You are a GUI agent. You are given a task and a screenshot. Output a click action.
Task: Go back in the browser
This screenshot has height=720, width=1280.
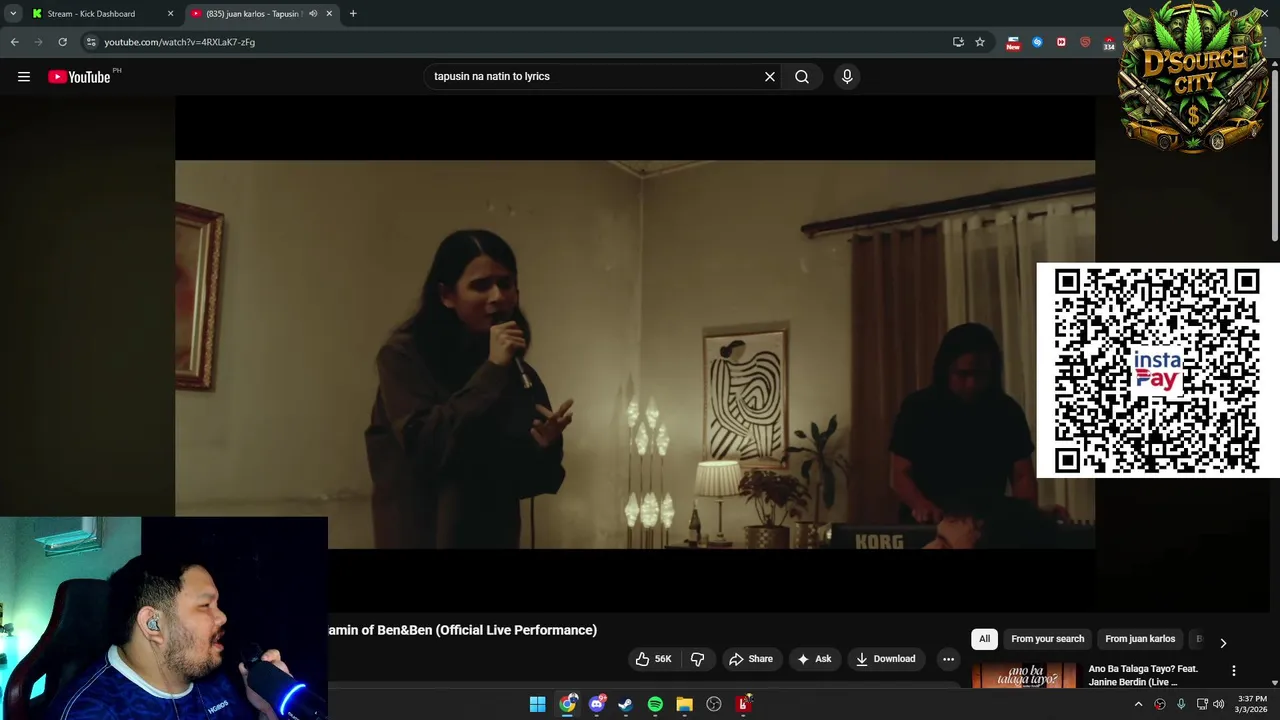pyautogui.click(x=14, y=42)
